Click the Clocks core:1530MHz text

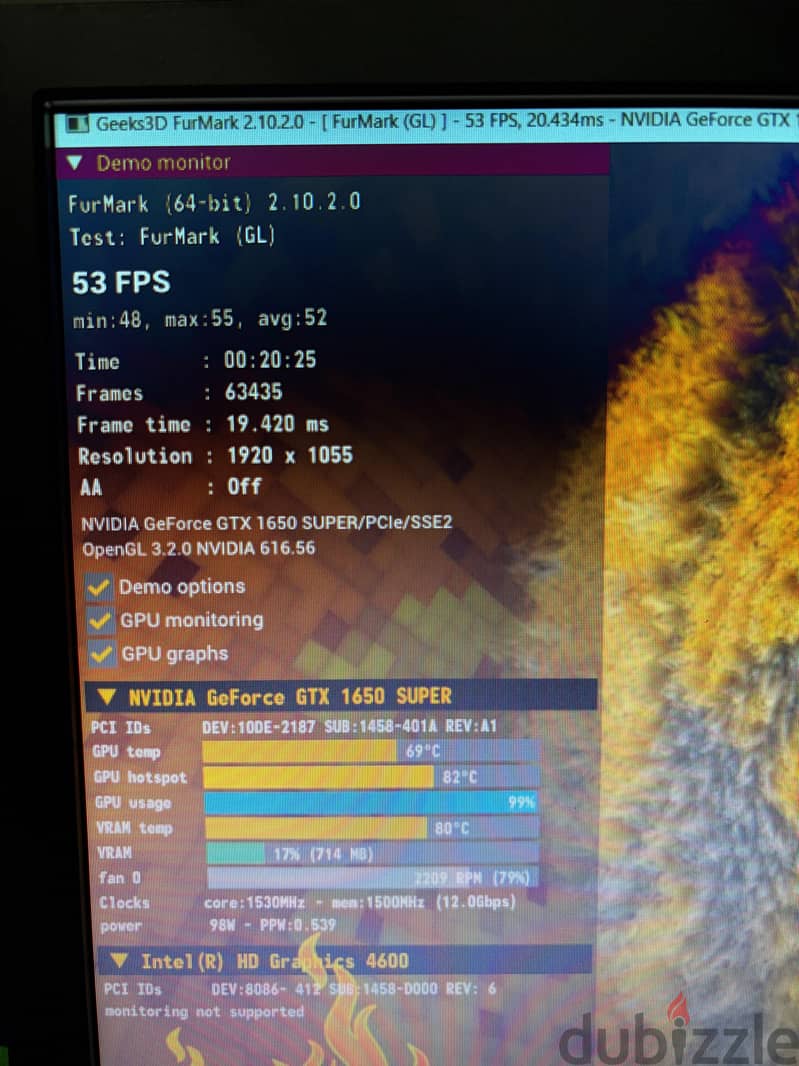360,903
